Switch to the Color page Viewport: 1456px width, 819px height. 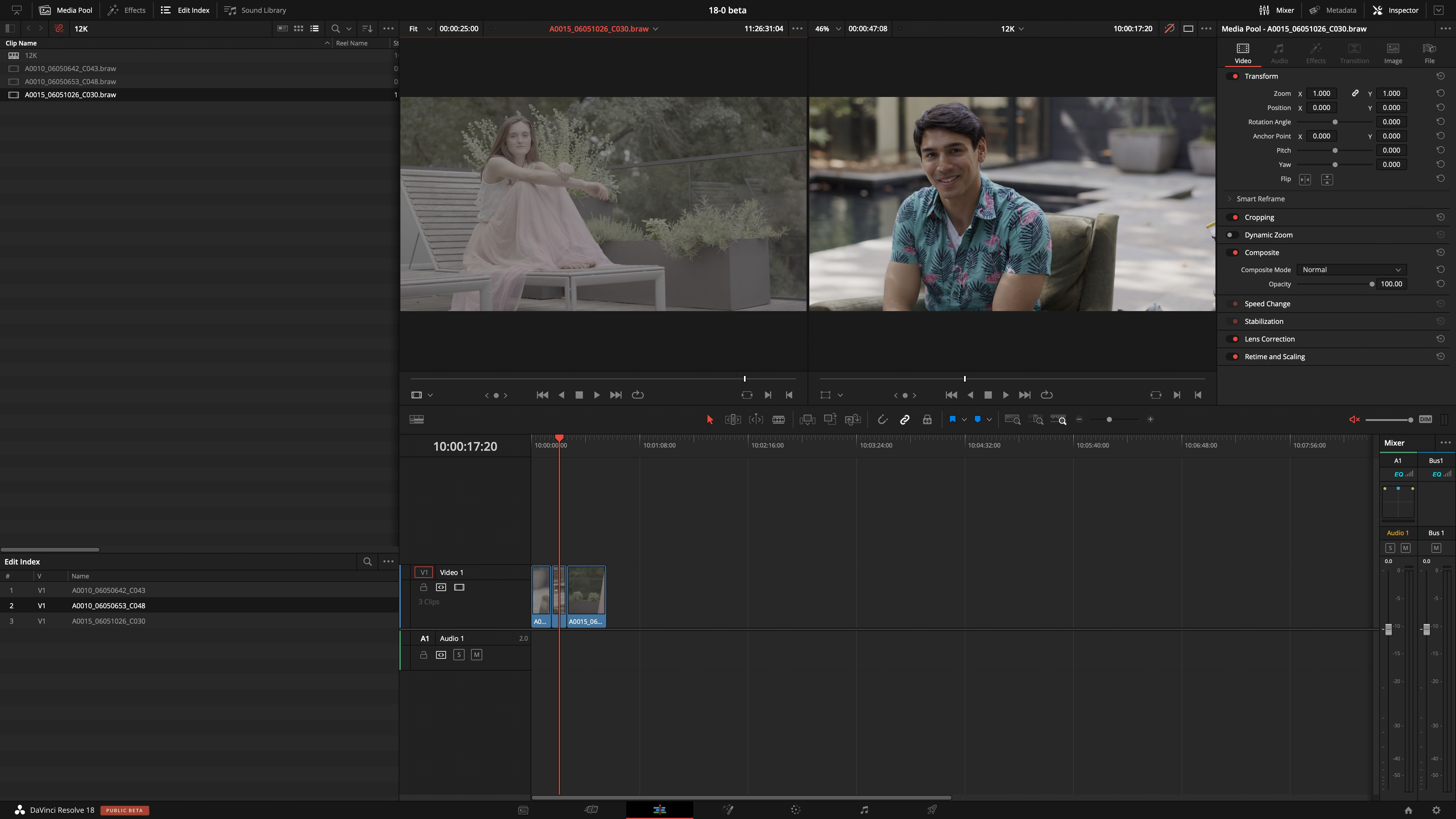[795, 810]
